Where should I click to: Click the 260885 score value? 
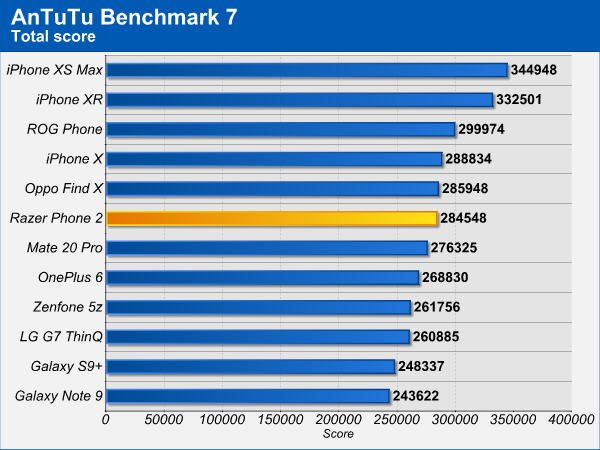pyautogui.click(x=436, y=337)
